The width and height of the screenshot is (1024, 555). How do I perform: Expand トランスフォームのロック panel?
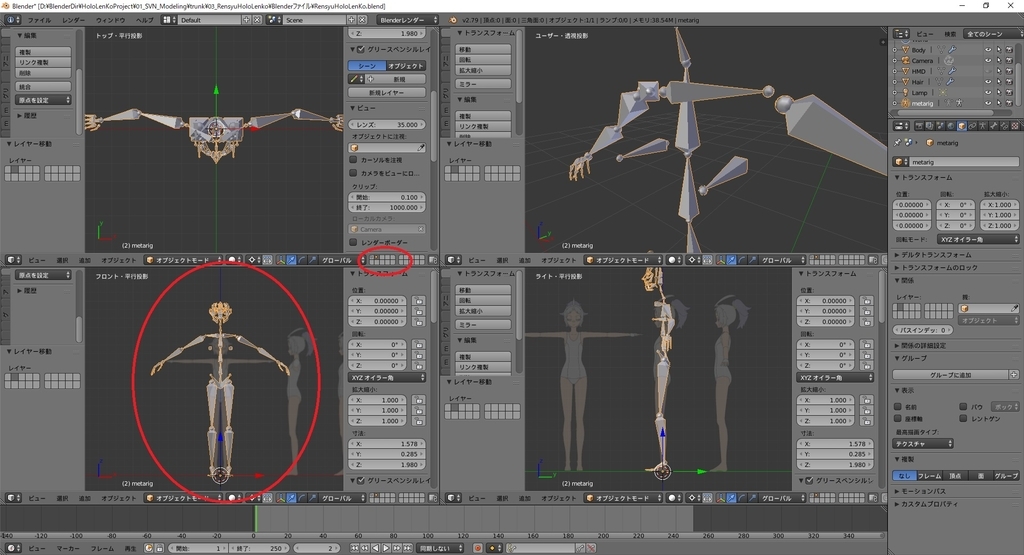[x=936, y=268]
